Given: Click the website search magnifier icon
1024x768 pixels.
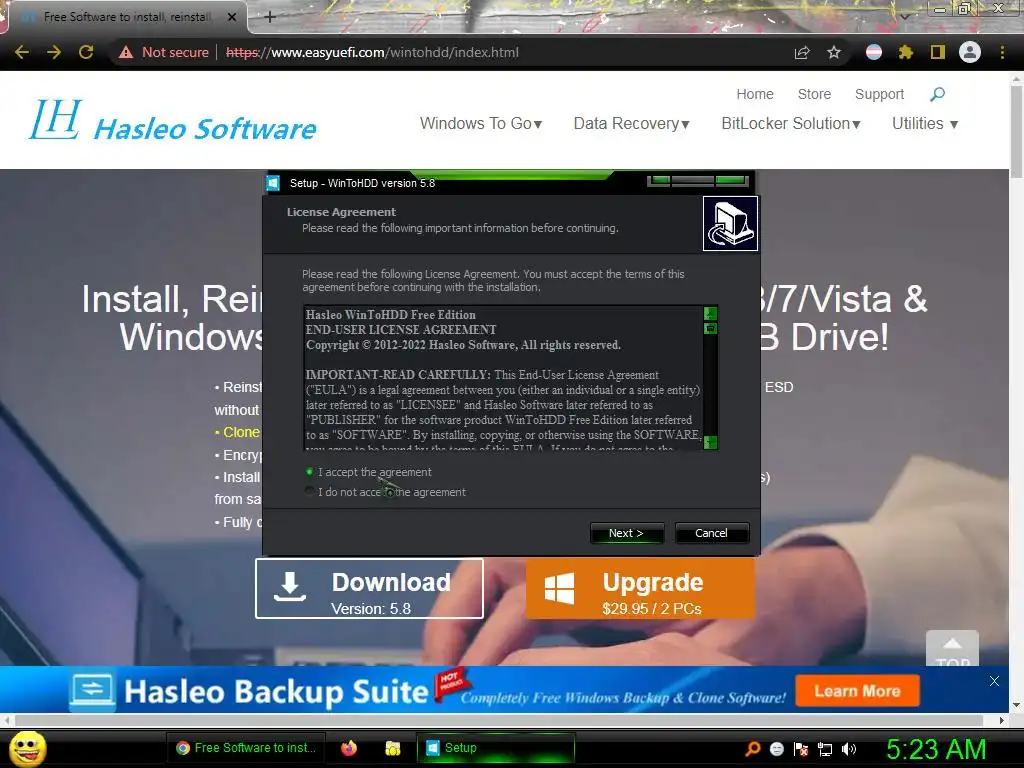Looking at the screenshot, I should coord(937,95).
